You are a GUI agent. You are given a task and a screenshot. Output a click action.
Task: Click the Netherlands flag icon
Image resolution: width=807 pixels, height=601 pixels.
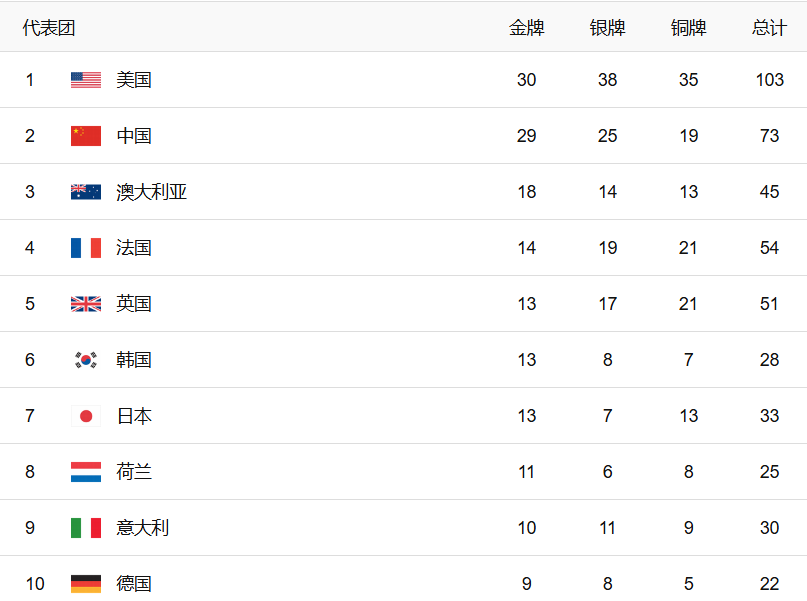86,472
